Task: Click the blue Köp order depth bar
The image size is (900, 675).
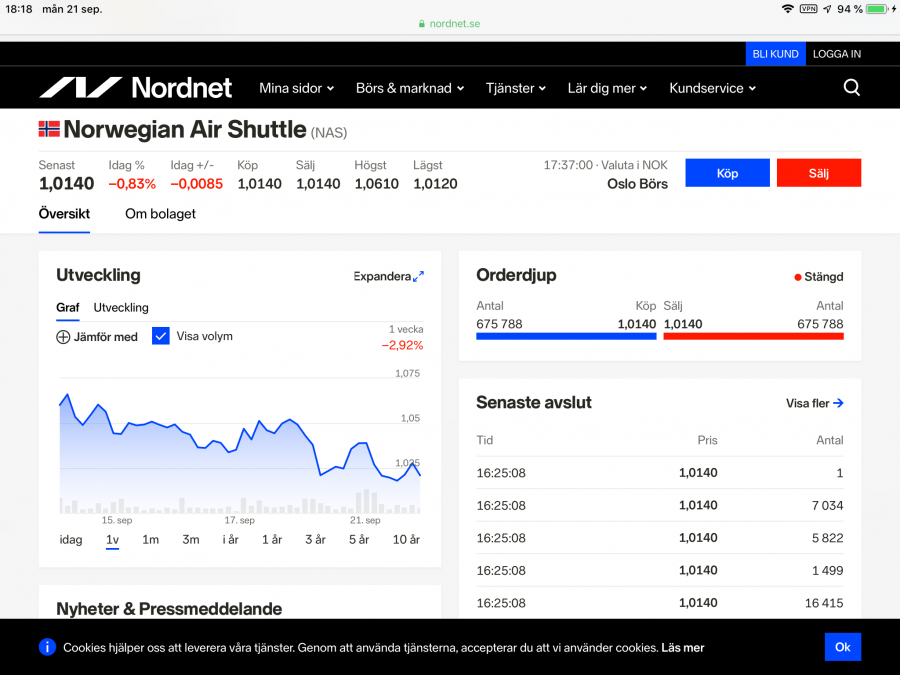Action: [566, 337]
